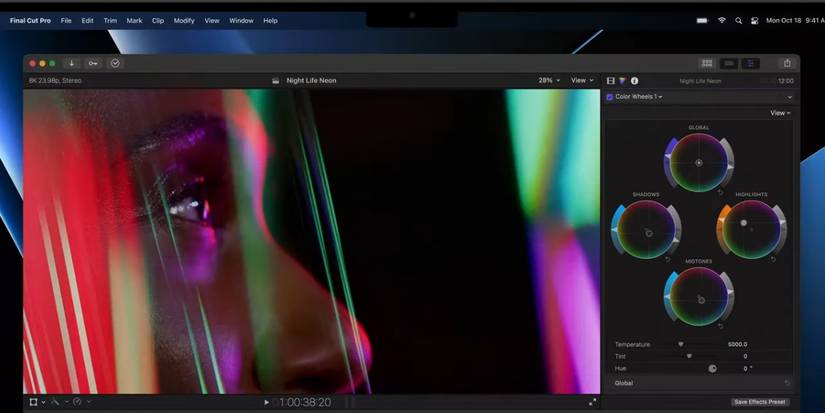Screen dimensions: 825x413
Task: Reset the Global parameter row arrow
Action: pos(787,383)
